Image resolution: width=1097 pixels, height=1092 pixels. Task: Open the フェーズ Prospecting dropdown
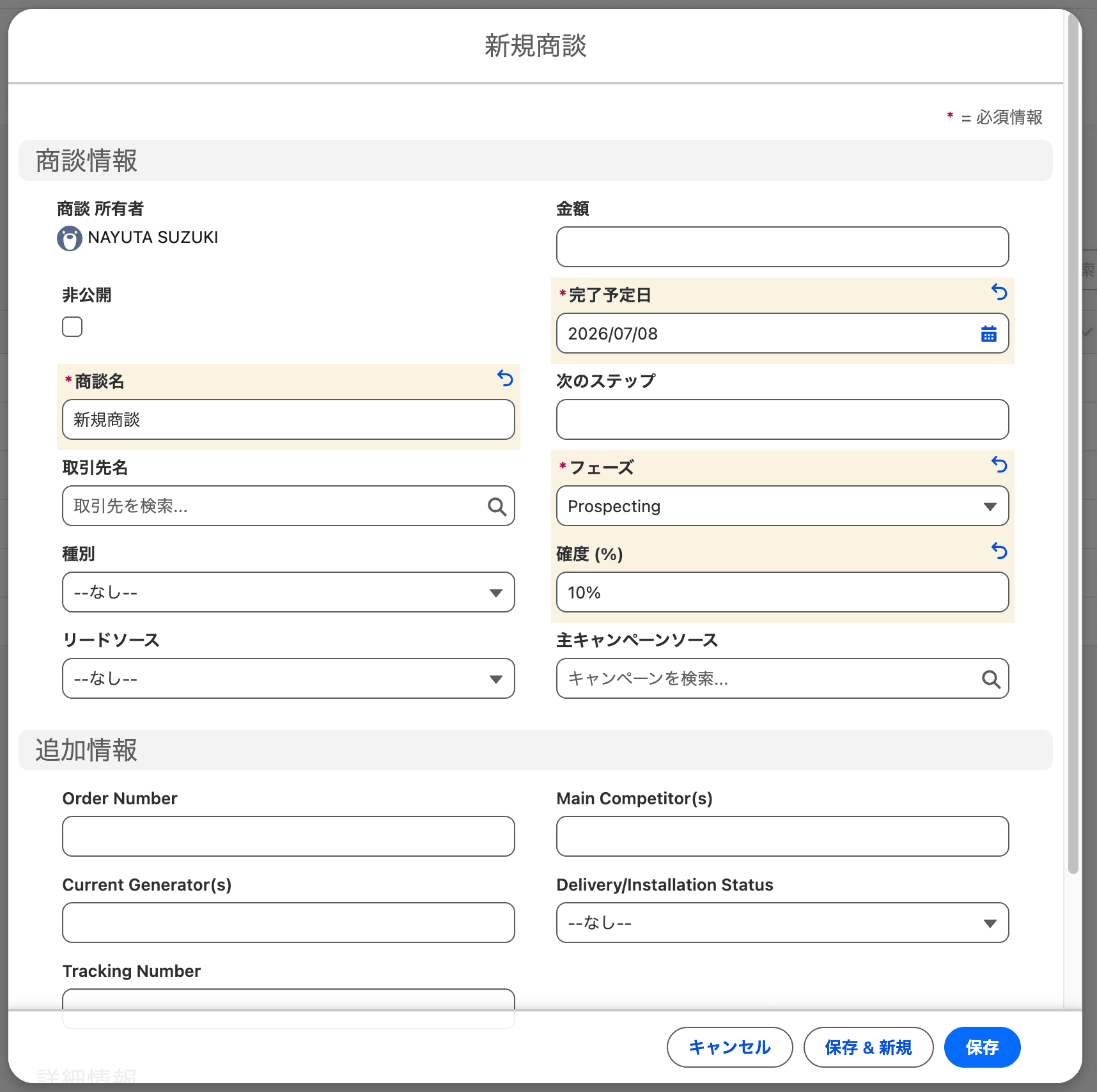pos(782,506)
